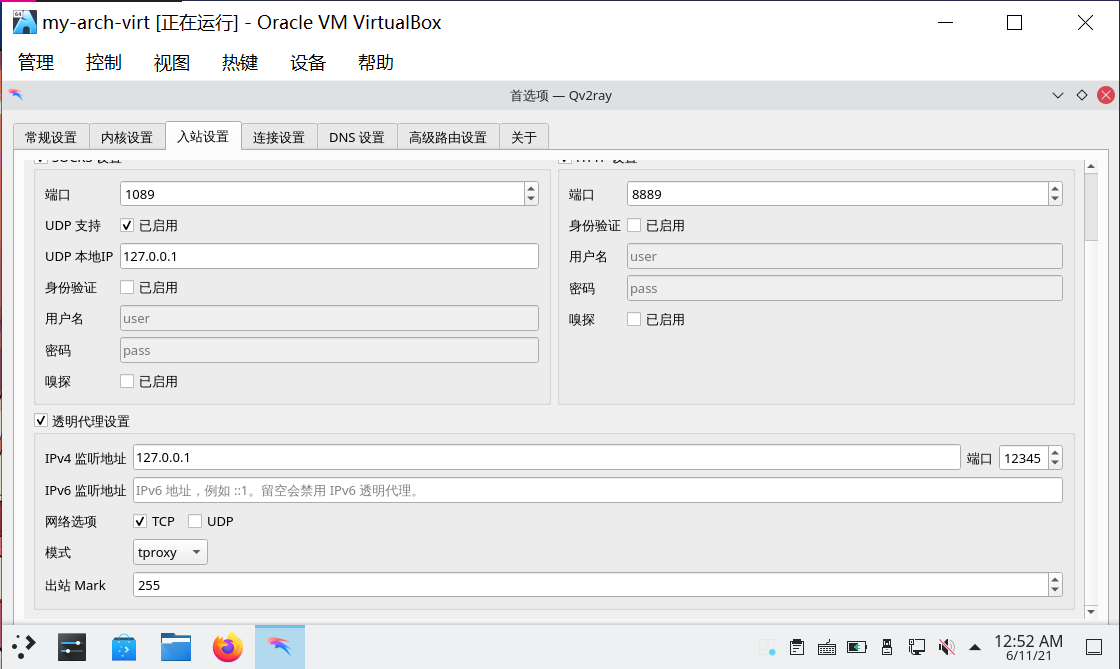Open the file manager from the taskbar

coord(176,646)
